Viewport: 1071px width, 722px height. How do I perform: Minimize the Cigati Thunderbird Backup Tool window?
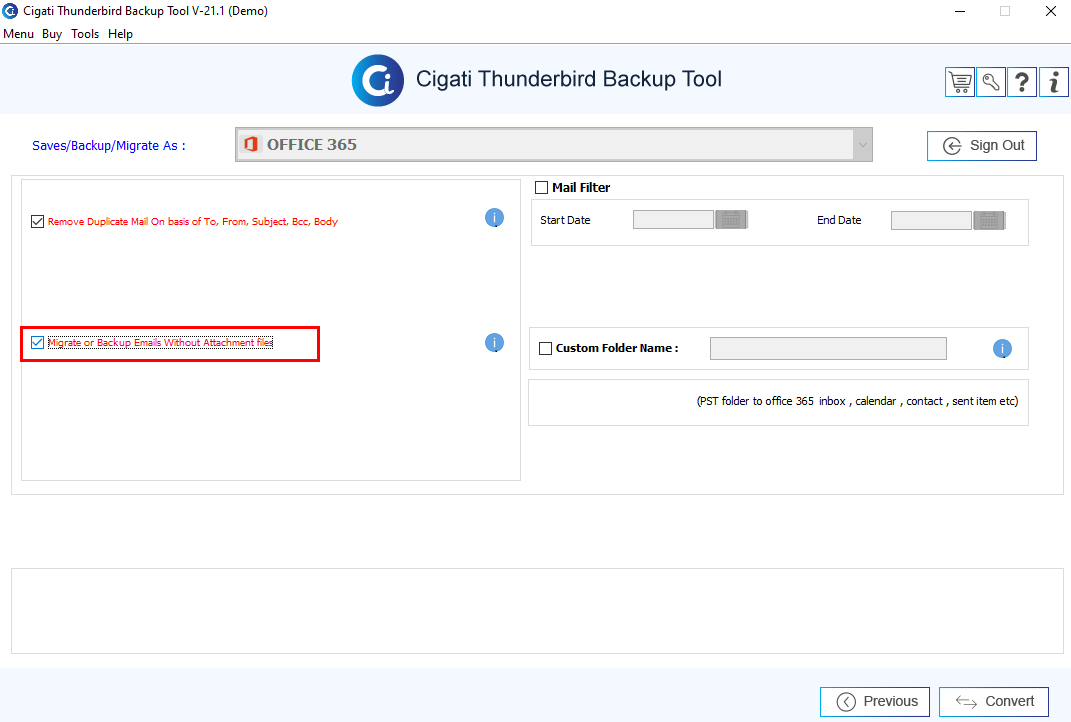[960, 11]
